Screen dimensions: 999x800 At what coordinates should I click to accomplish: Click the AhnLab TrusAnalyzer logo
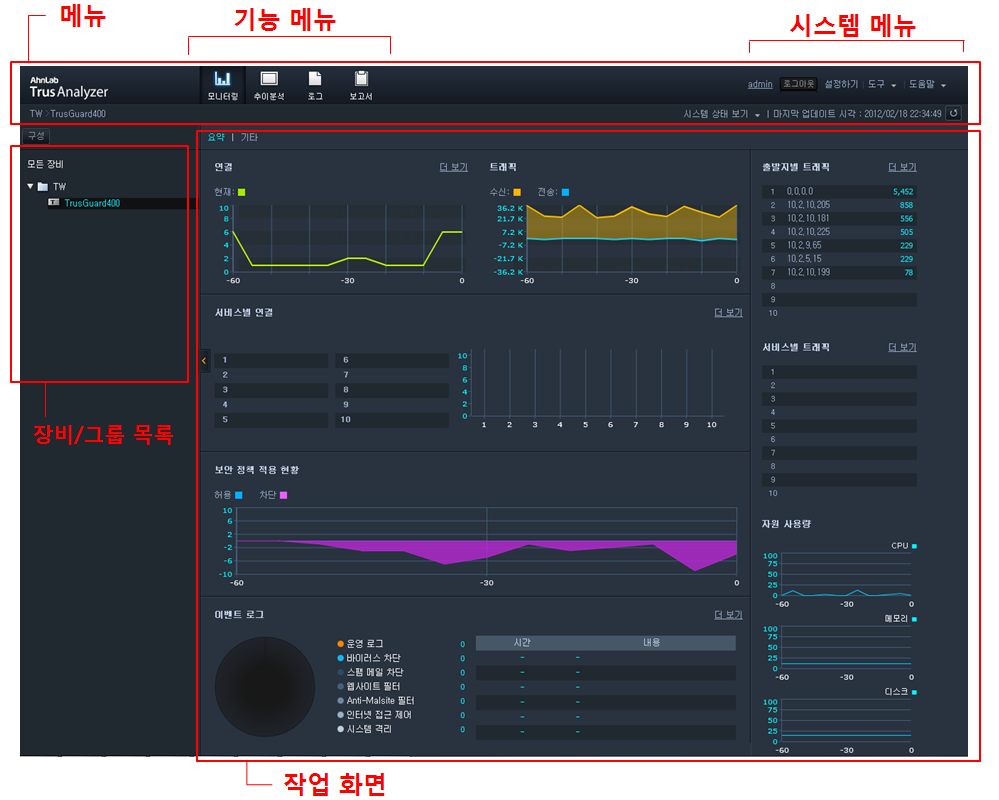coord(68,87)
